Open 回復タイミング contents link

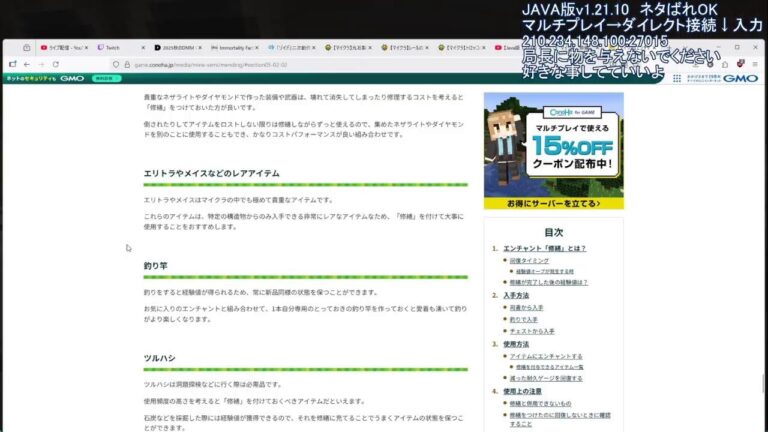coord(530,260)
